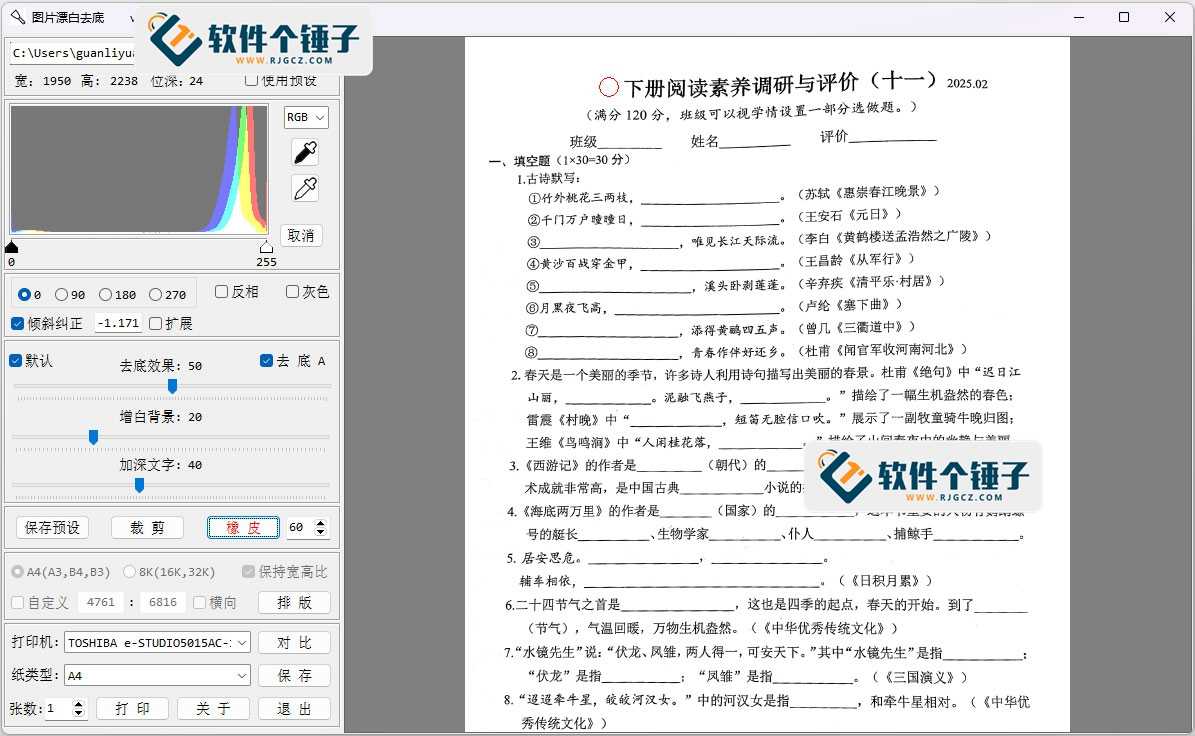This screenshot has height=736, width=1195.
Task: Open the 打印机 printer dropdown
Action: point(158,642)
